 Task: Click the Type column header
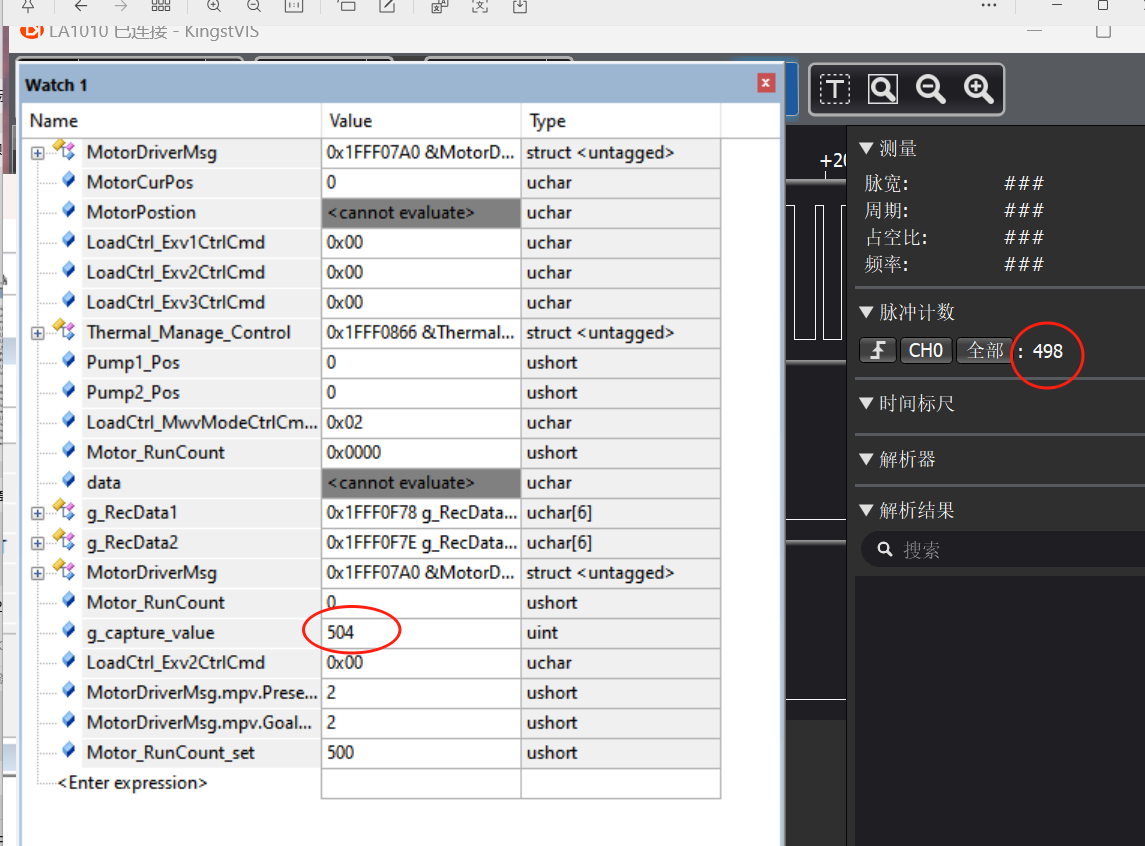(621, 120)
